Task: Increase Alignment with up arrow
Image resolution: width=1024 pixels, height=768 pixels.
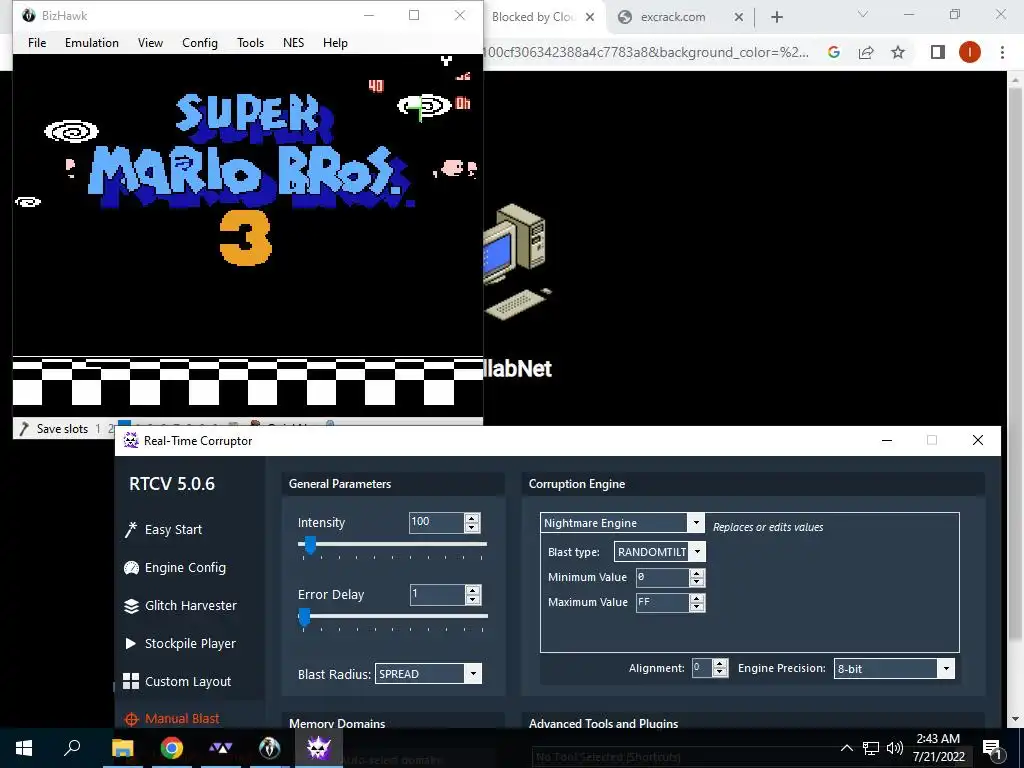Action: pos(720,664)
